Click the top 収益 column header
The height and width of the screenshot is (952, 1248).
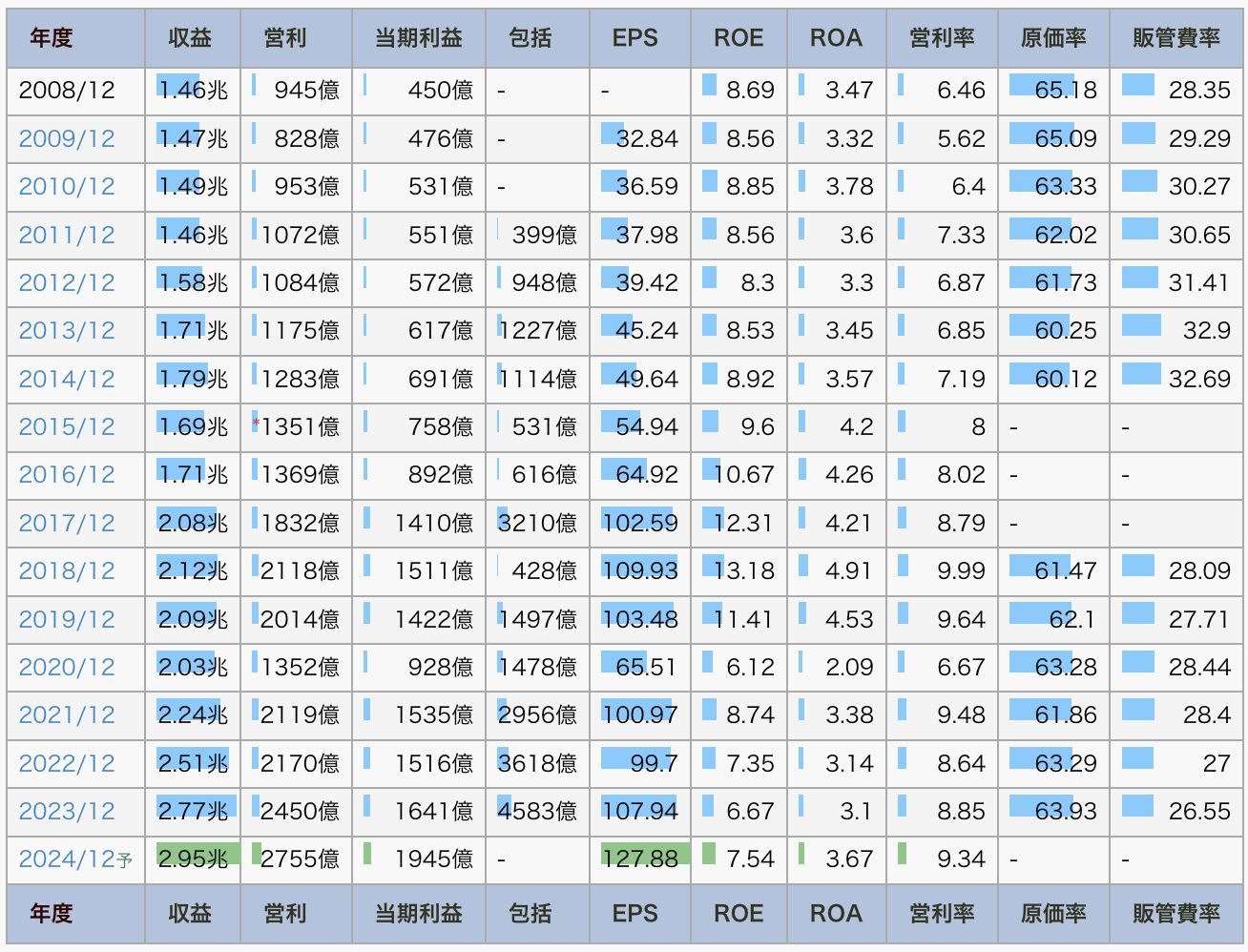pos(190,38)
